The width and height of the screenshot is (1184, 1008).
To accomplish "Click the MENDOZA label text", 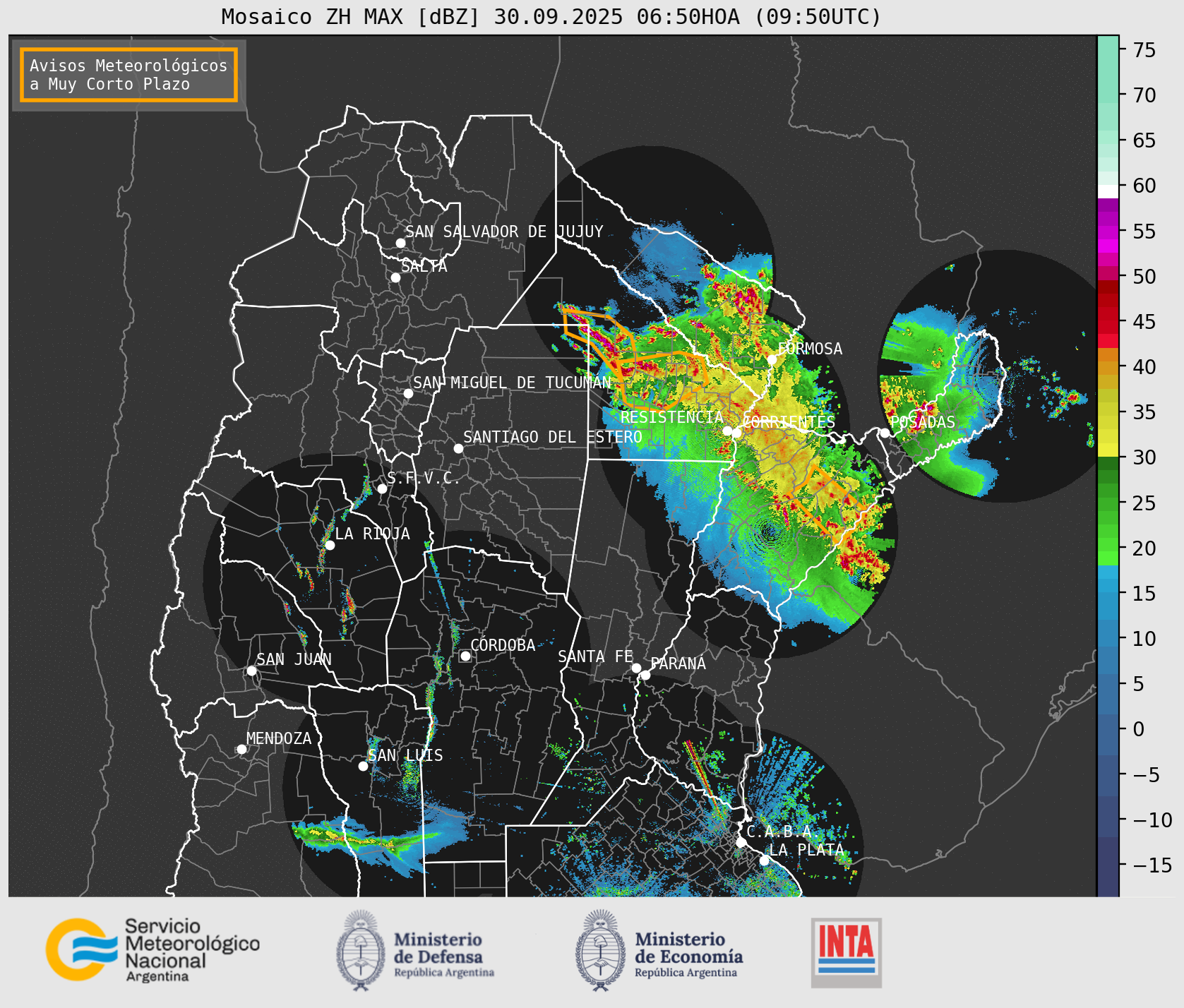I will [279, 738].
